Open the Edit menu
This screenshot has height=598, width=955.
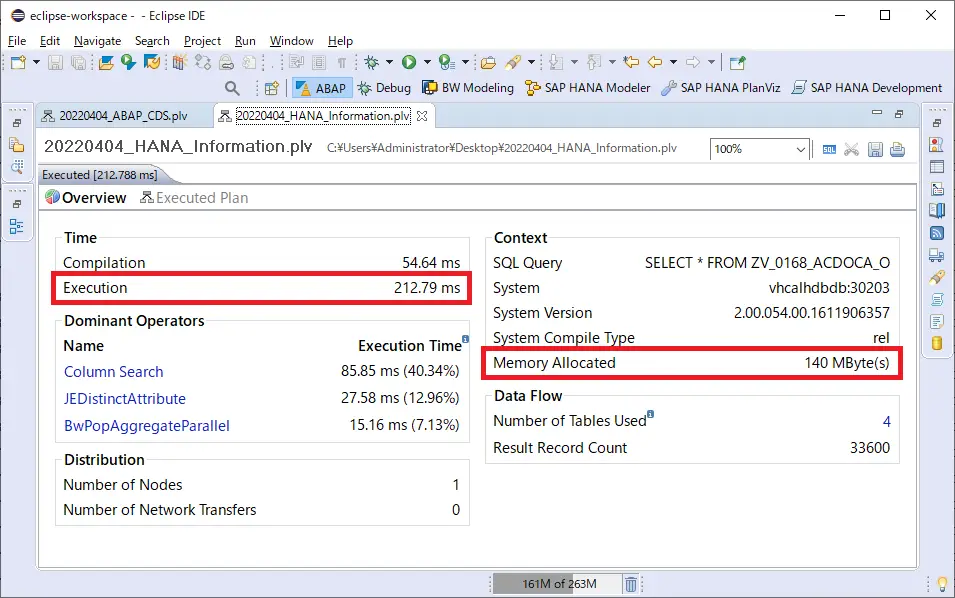pos(49,41)
